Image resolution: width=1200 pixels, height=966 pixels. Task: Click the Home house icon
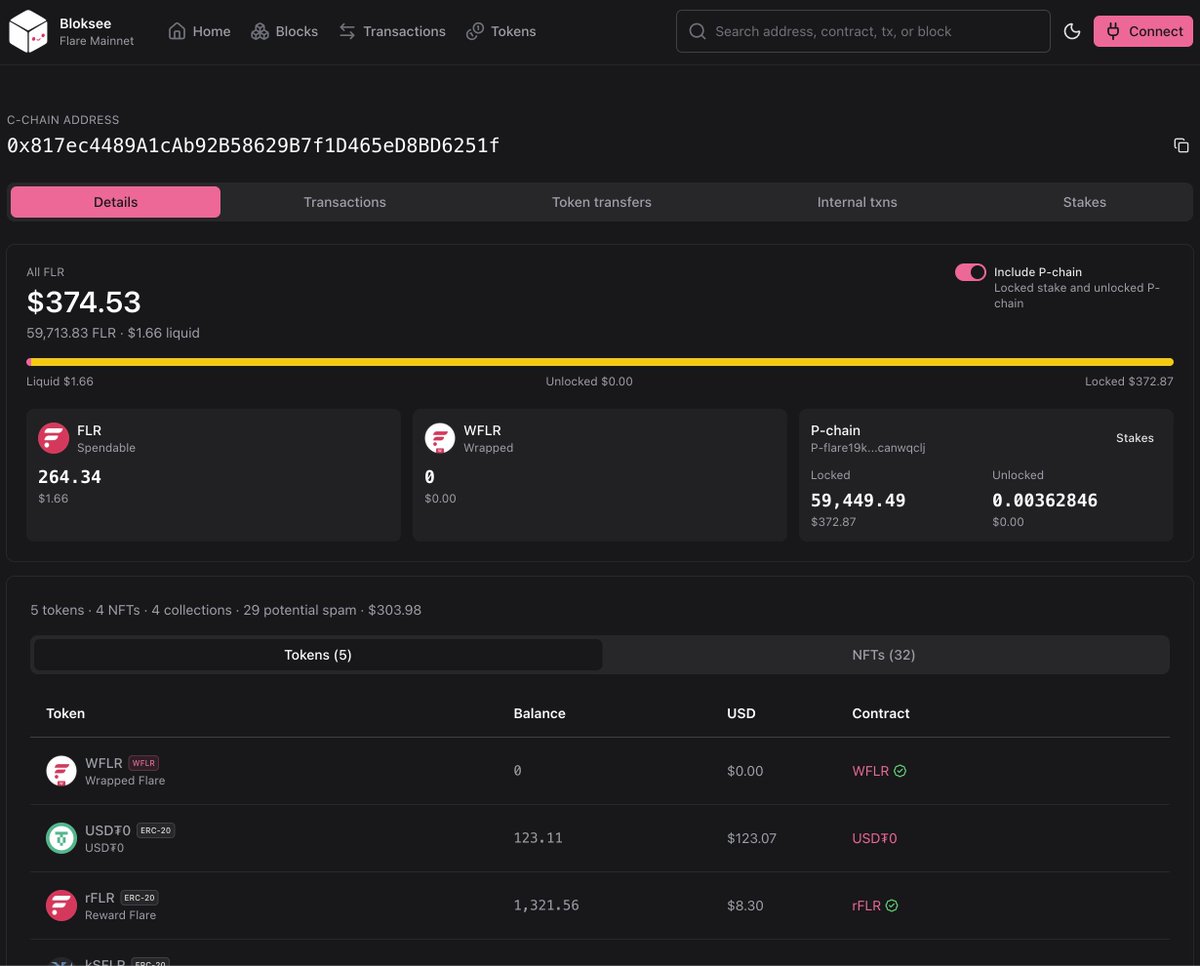177,31
